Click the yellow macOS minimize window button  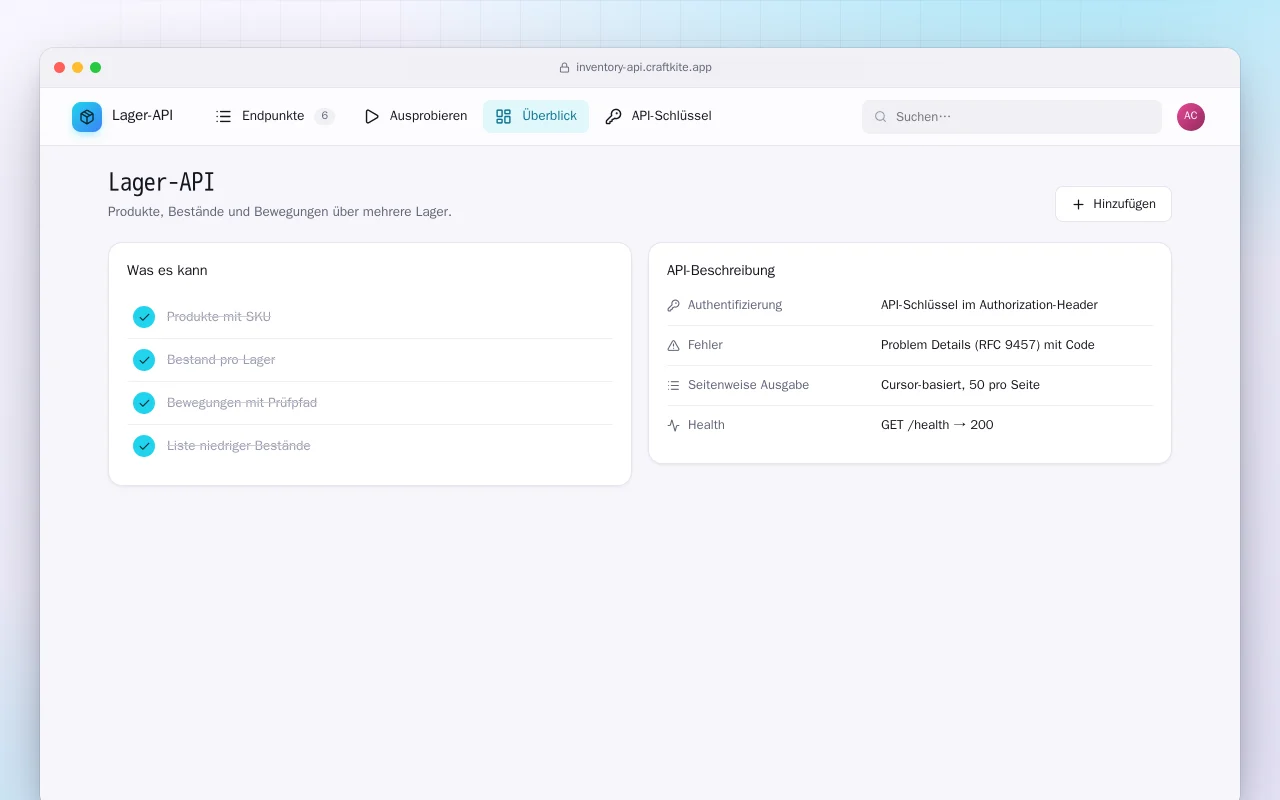(78, 68)
